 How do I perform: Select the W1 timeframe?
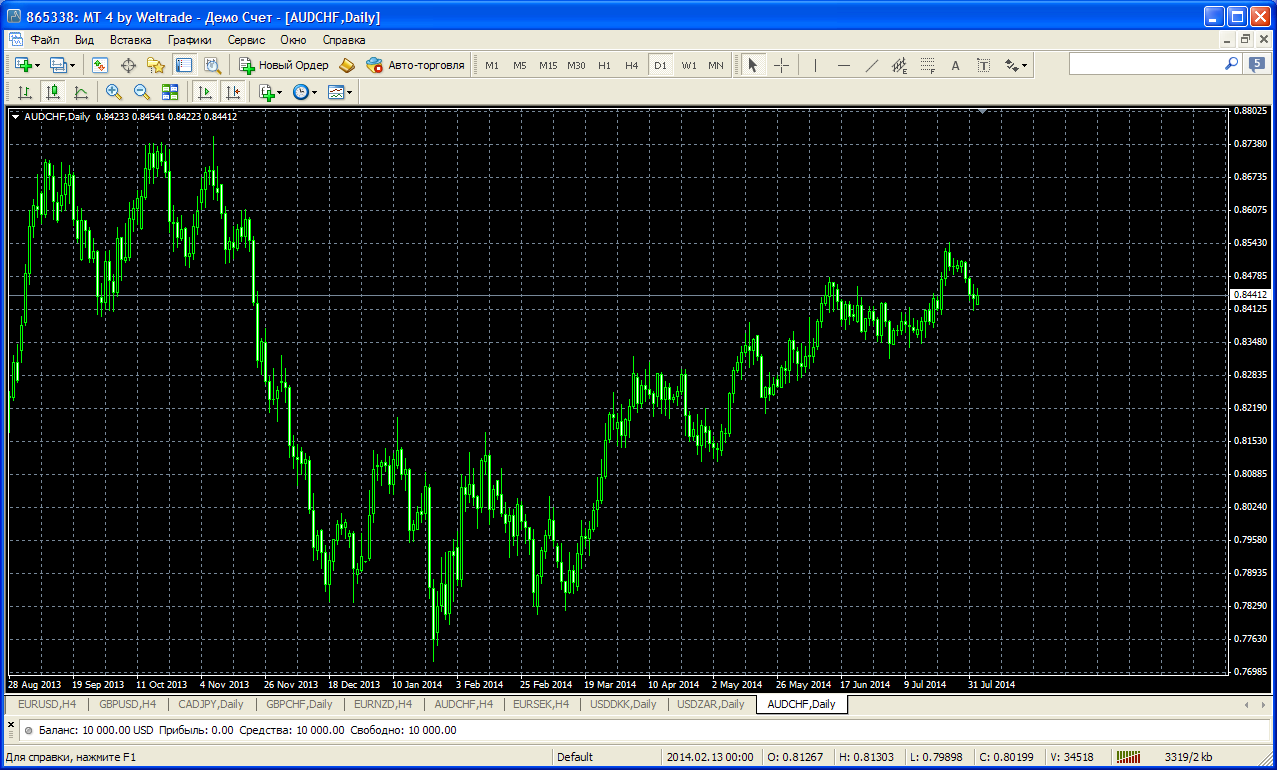[x=689, y=65]
